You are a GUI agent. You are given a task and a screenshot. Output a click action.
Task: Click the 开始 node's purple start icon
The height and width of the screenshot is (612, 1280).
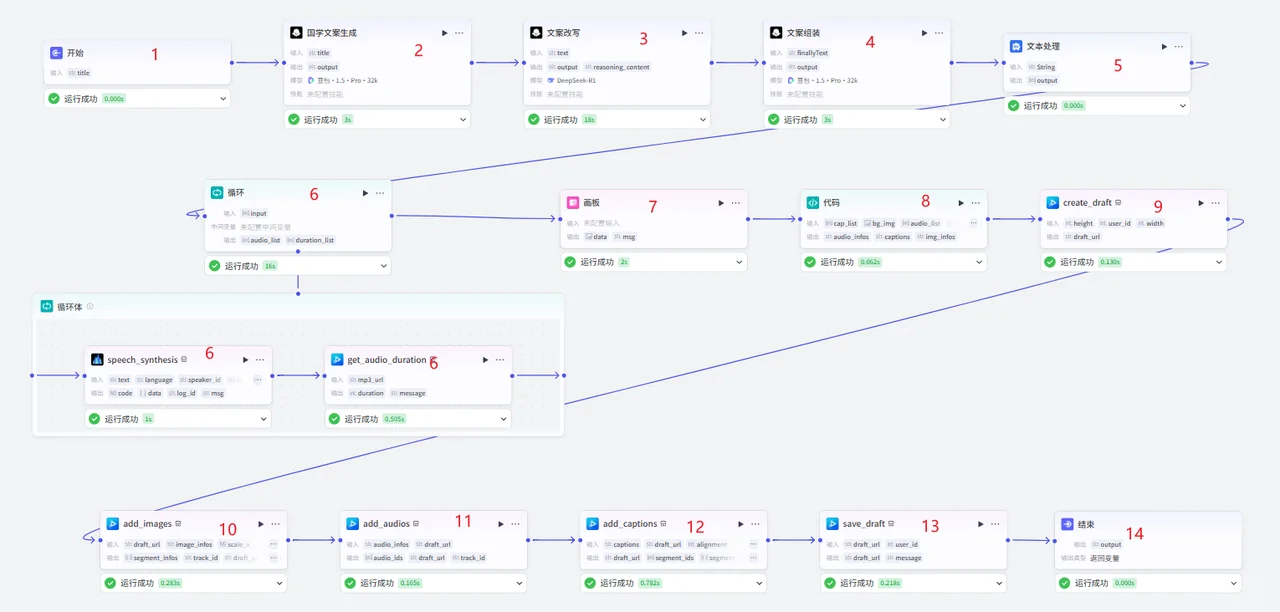pyautogui.click(x=56, y=53)
